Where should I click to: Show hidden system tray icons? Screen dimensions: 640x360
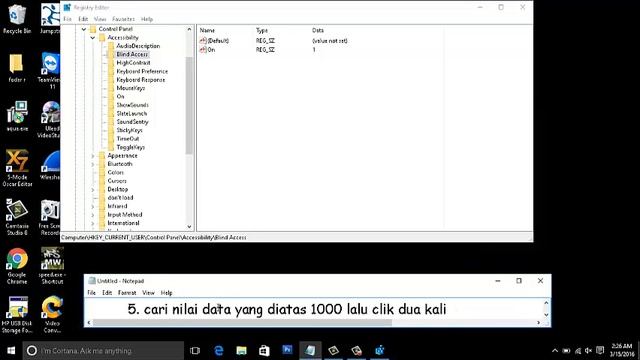tap(555, 351)
